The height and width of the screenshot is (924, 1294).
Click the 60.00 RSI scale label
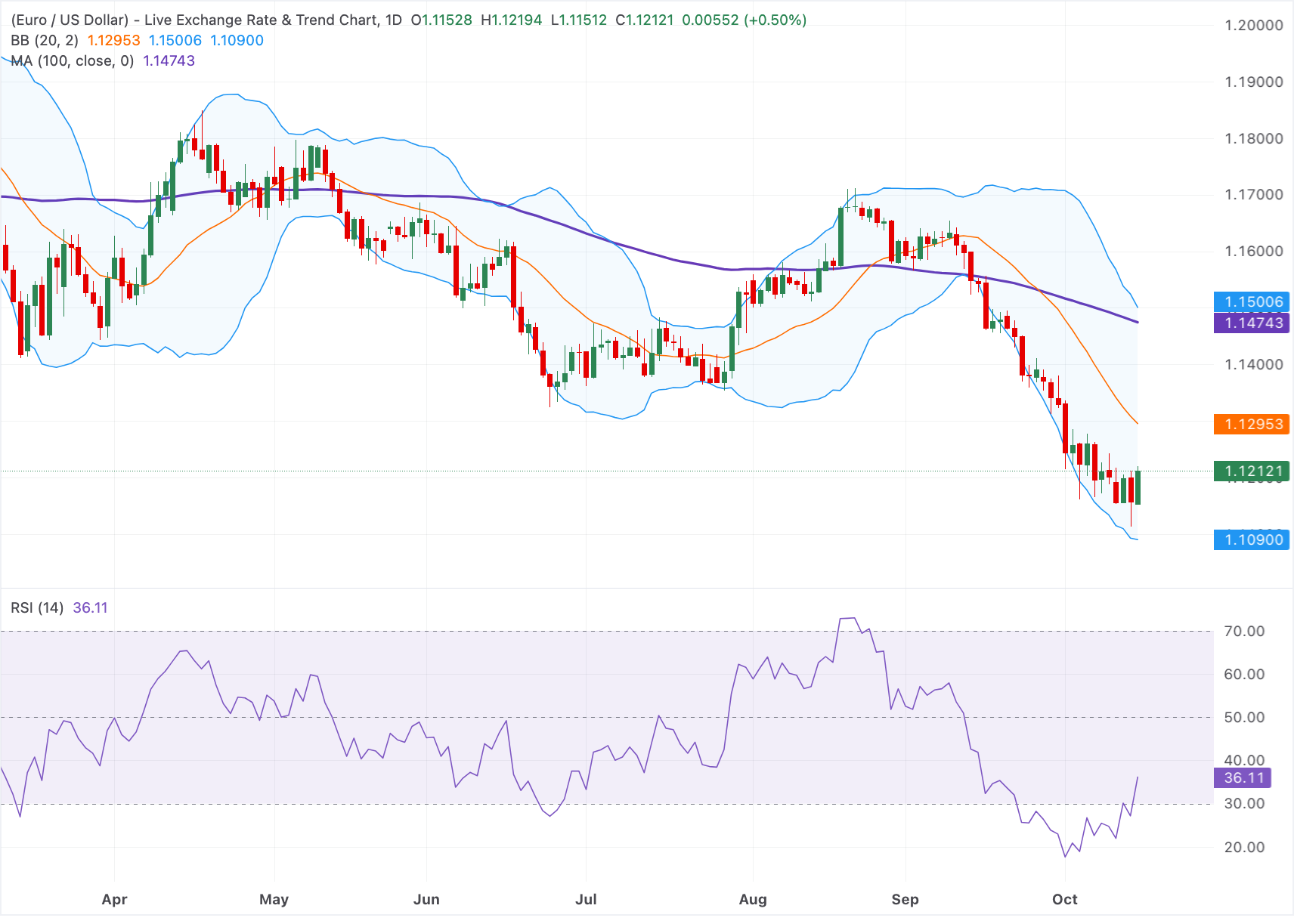[x=1244, y=674]
